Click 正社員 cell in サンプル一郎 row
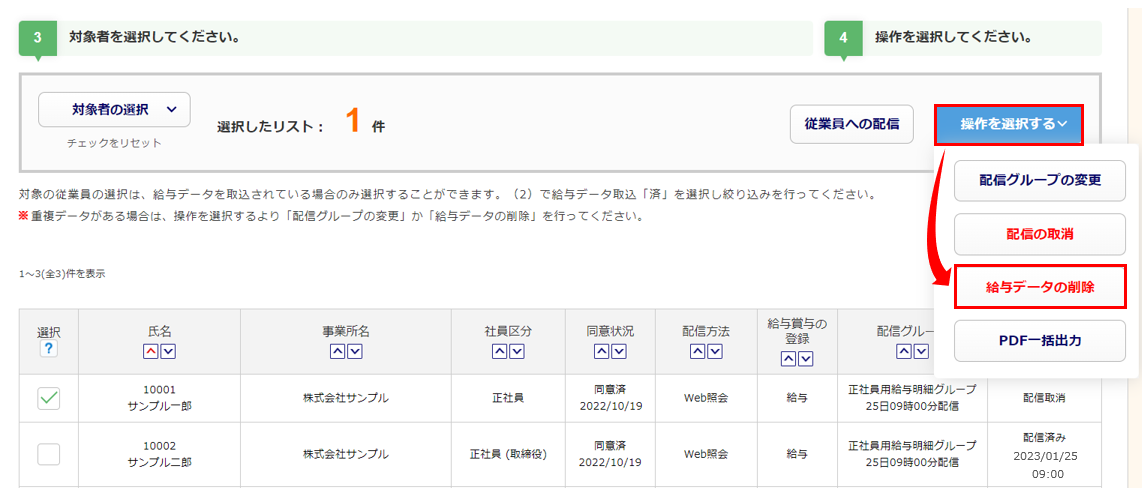1142x488 pixels. tap(508, 398)
